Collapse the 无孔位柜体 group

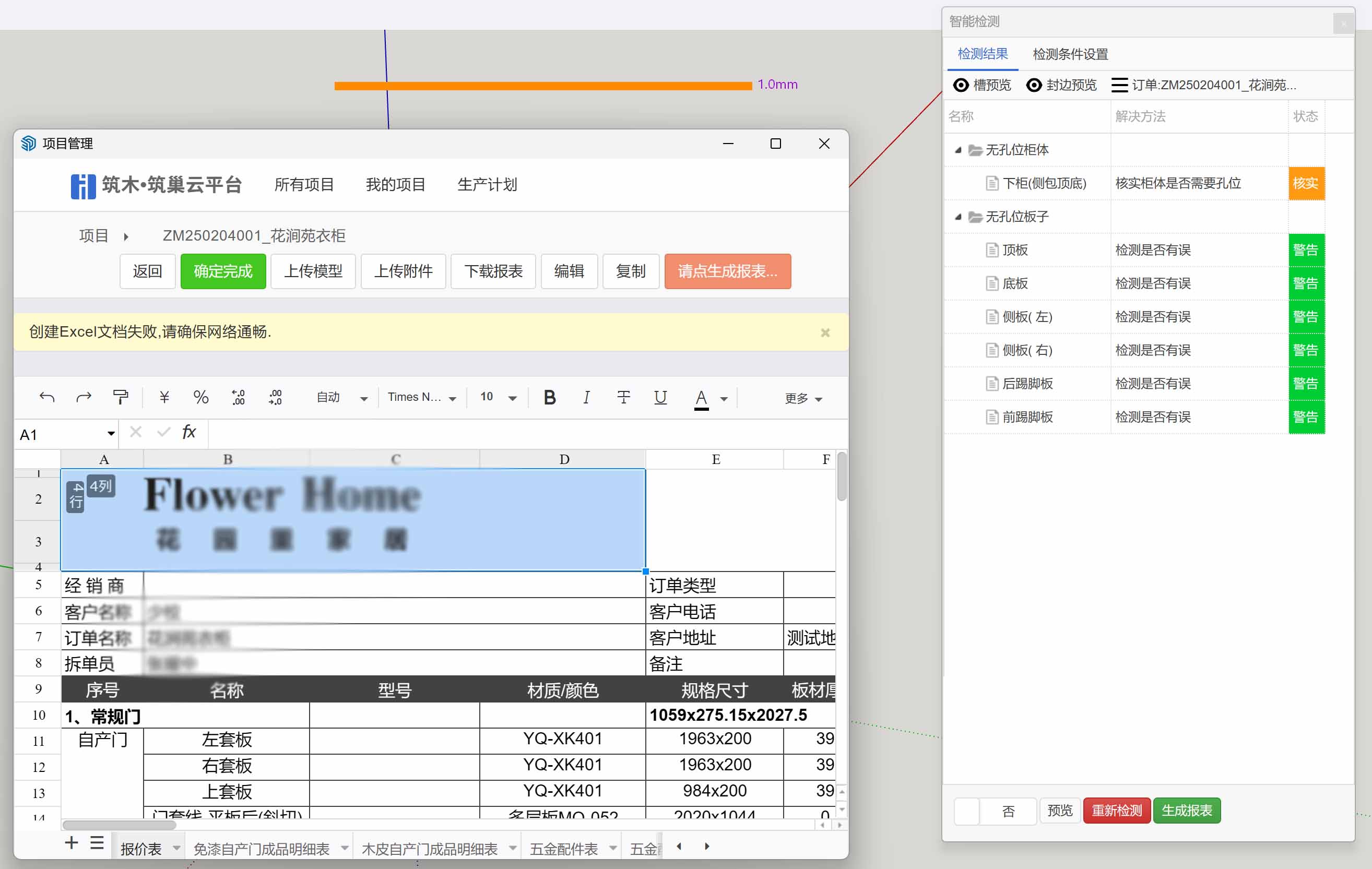(x=960, y=149)
